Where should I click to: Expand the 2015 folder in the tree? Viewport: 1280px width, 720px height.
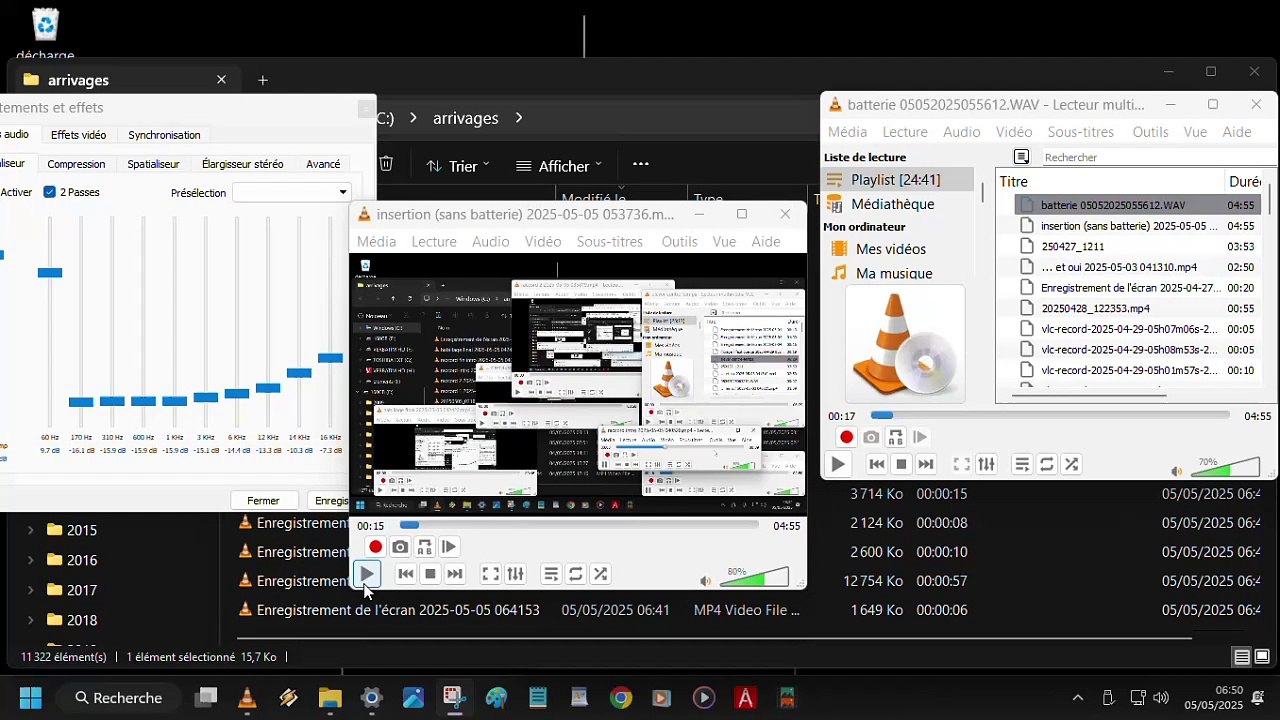pos(30,530)
